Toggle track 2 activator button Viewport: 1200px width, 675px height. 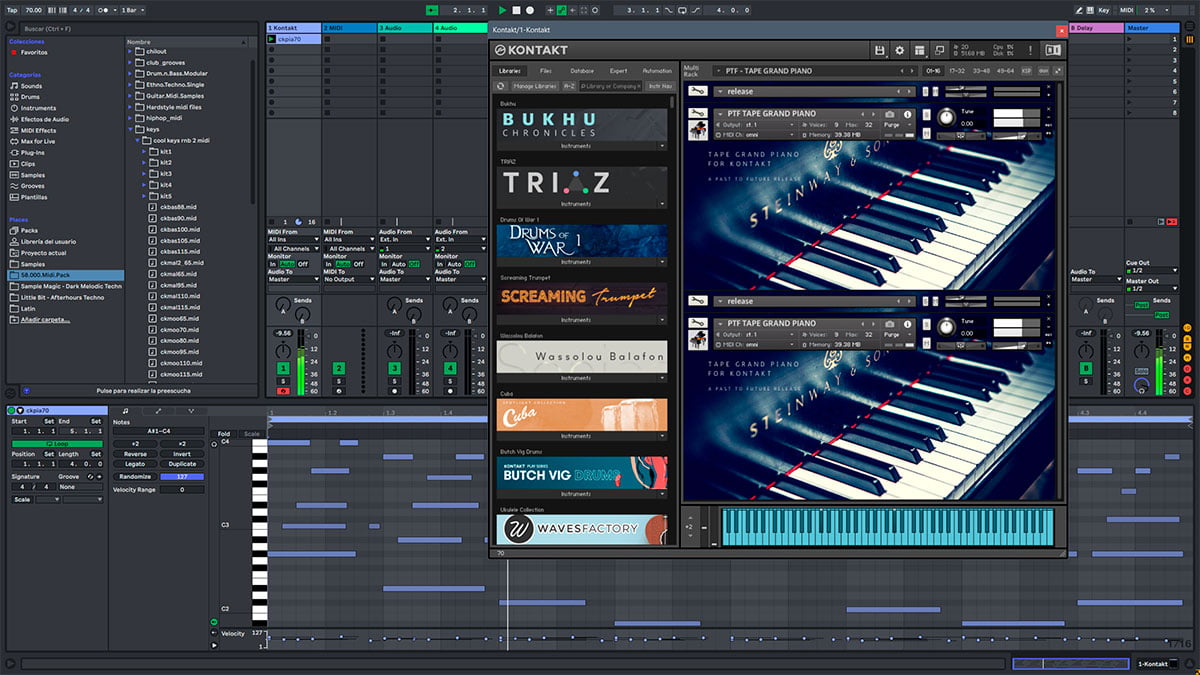tap(339, 369)
